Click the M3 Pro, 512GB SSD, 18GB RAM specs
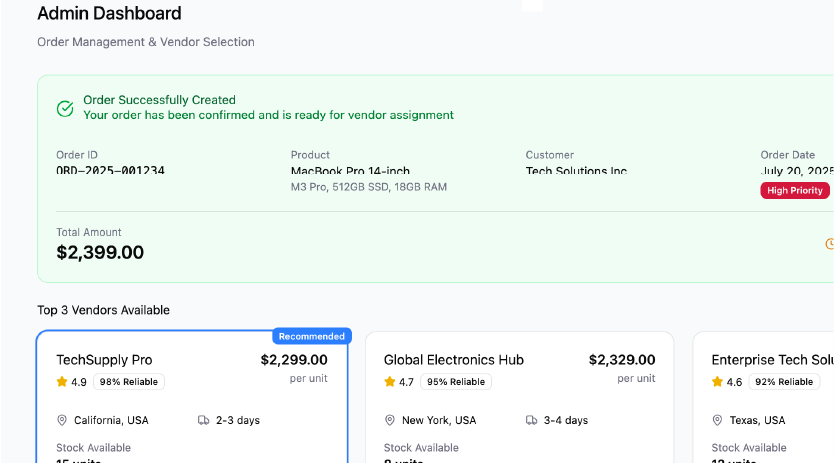Screen dimensions: 834x464 (369, 187)
